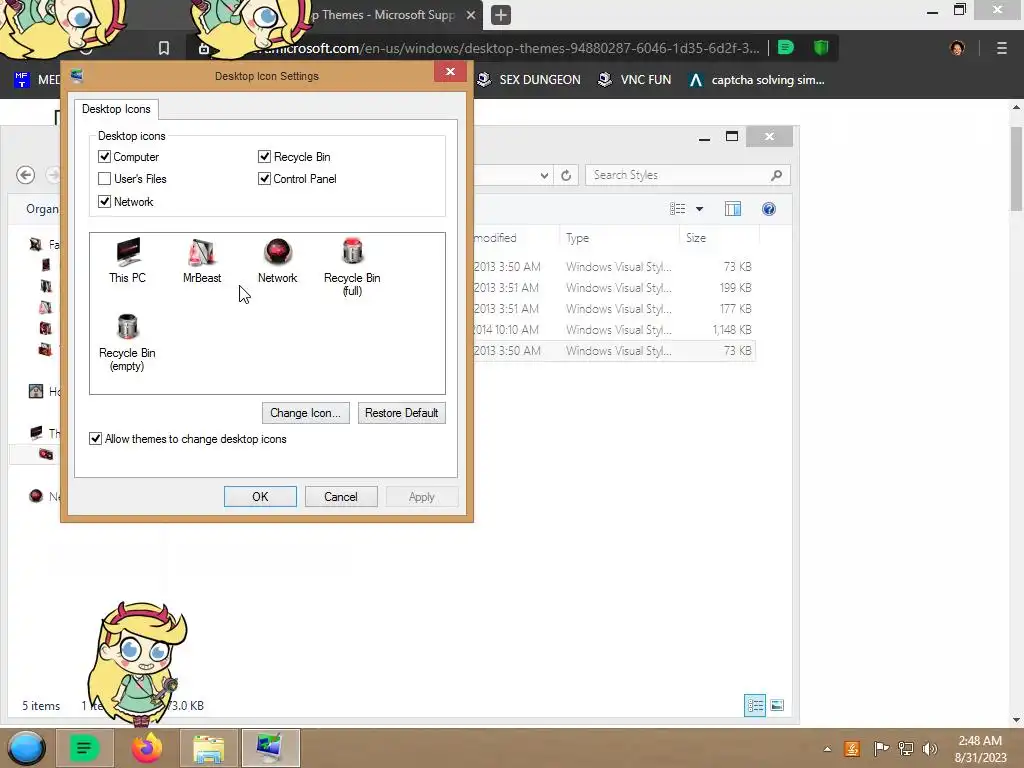Image resolution: width=1024 pixels, height=768 pixels.
Task: Click the Restore Default button
Action: pos(402,413)
